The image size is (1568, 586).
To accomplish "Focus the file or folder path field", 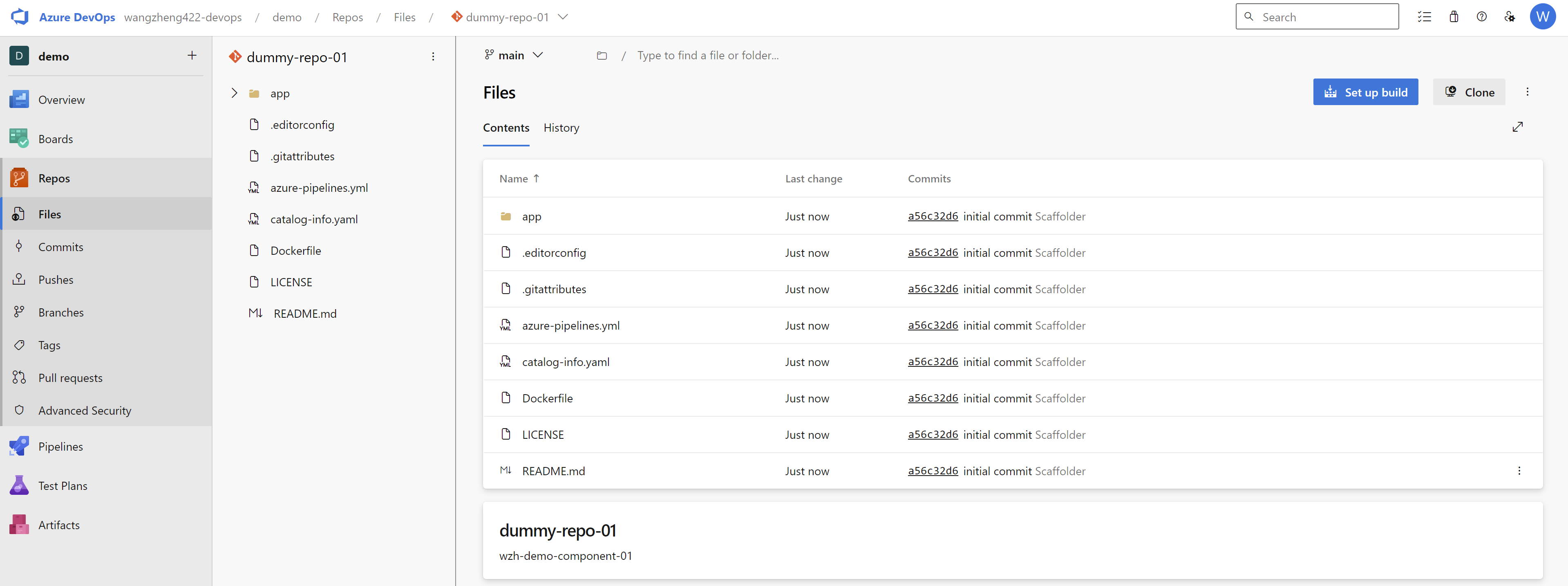I will (x=707, y=56).
